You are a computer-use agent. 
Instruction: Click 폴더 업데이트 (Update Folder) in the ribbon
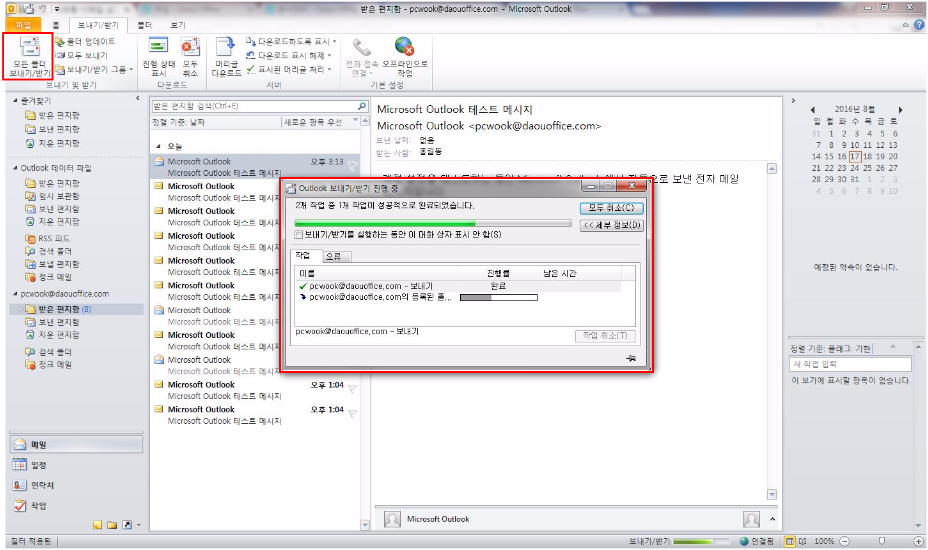[86, 41]
